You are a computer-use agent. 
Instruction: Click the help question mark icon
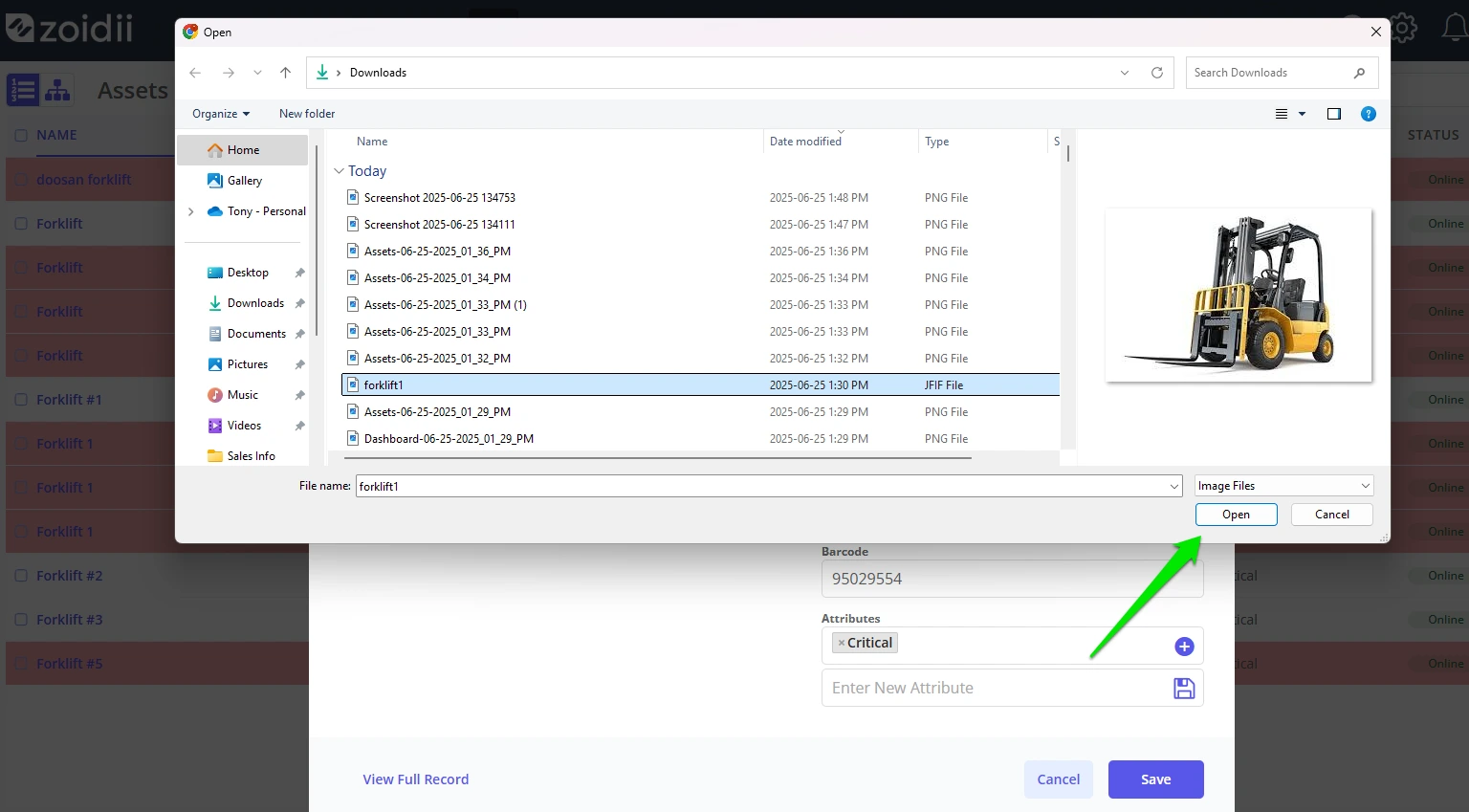(1369, 114)
